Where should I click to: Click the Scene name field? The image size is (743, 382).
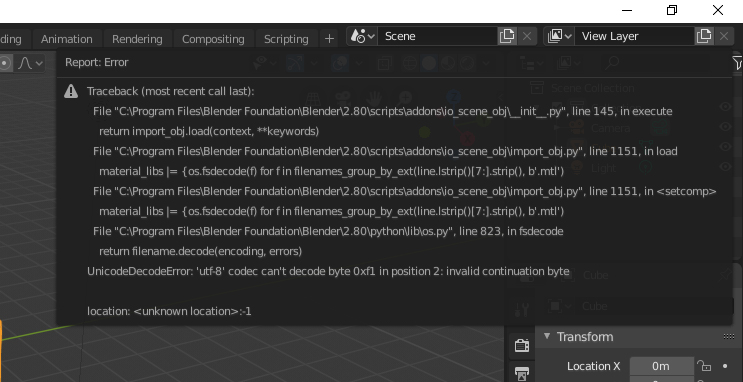pos(437,36)
